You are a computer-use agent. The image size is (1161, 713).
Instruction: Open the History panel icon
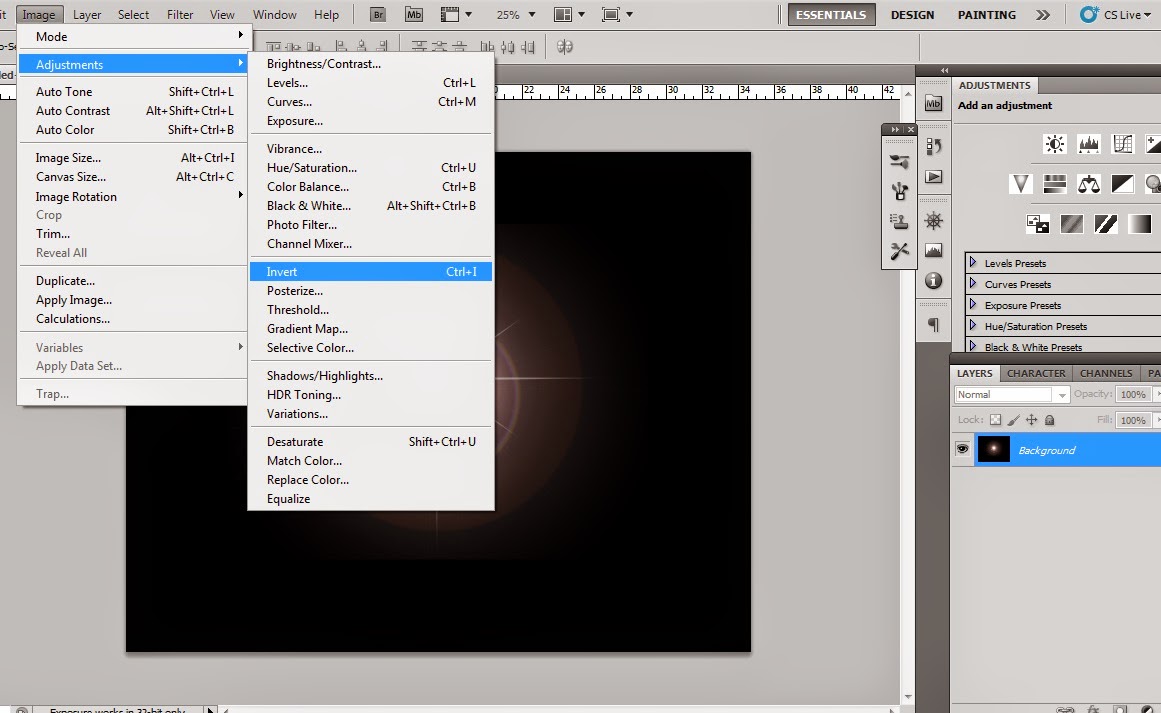(x=934, y=147)
